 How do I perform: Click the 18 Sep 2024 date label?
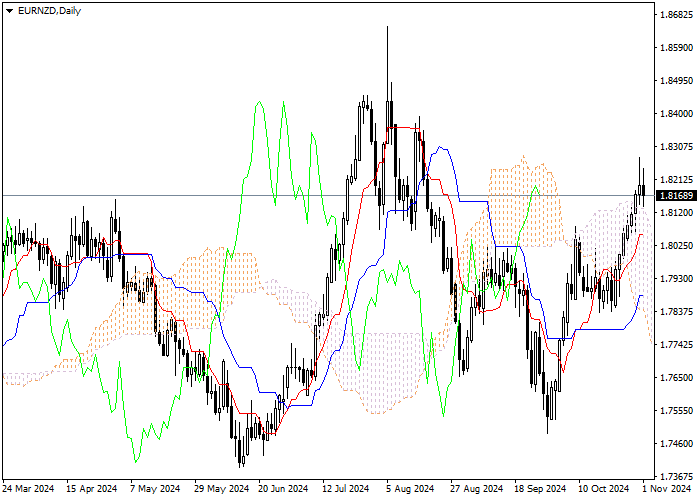pyautogui.click(x=540, y=489)
